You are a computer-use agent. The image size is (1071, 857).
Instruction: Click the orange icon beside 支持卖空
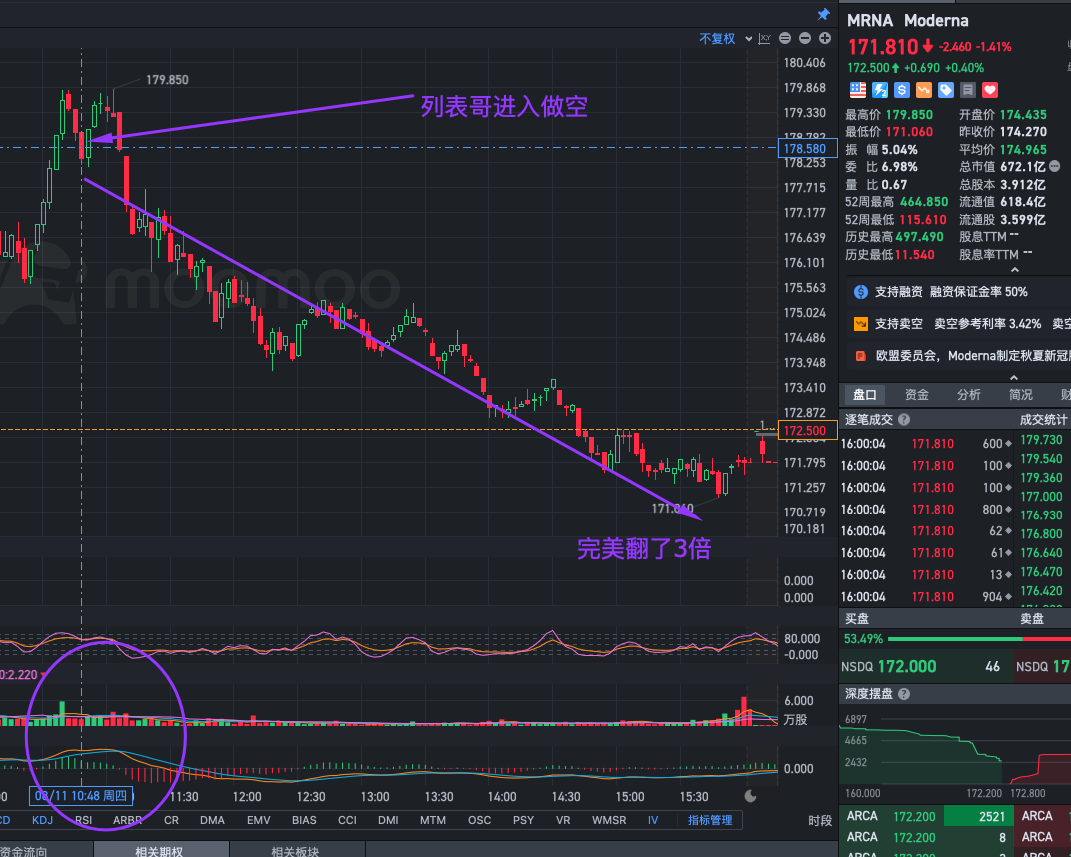tap(861, 324)
